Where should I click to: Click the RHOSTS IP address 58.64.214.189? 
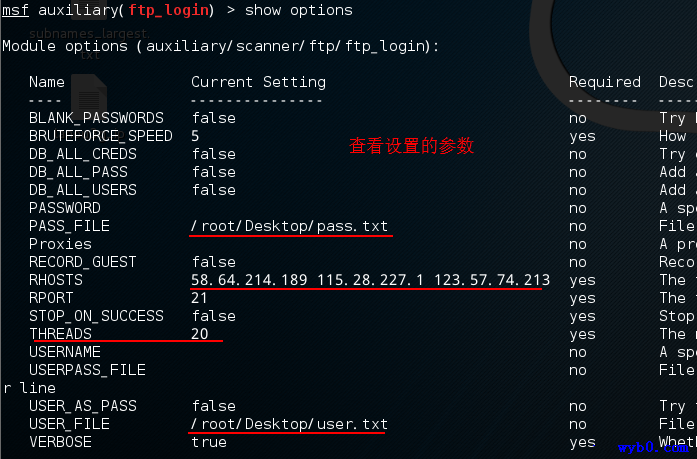pyautogui.click(x=249, y=279)
